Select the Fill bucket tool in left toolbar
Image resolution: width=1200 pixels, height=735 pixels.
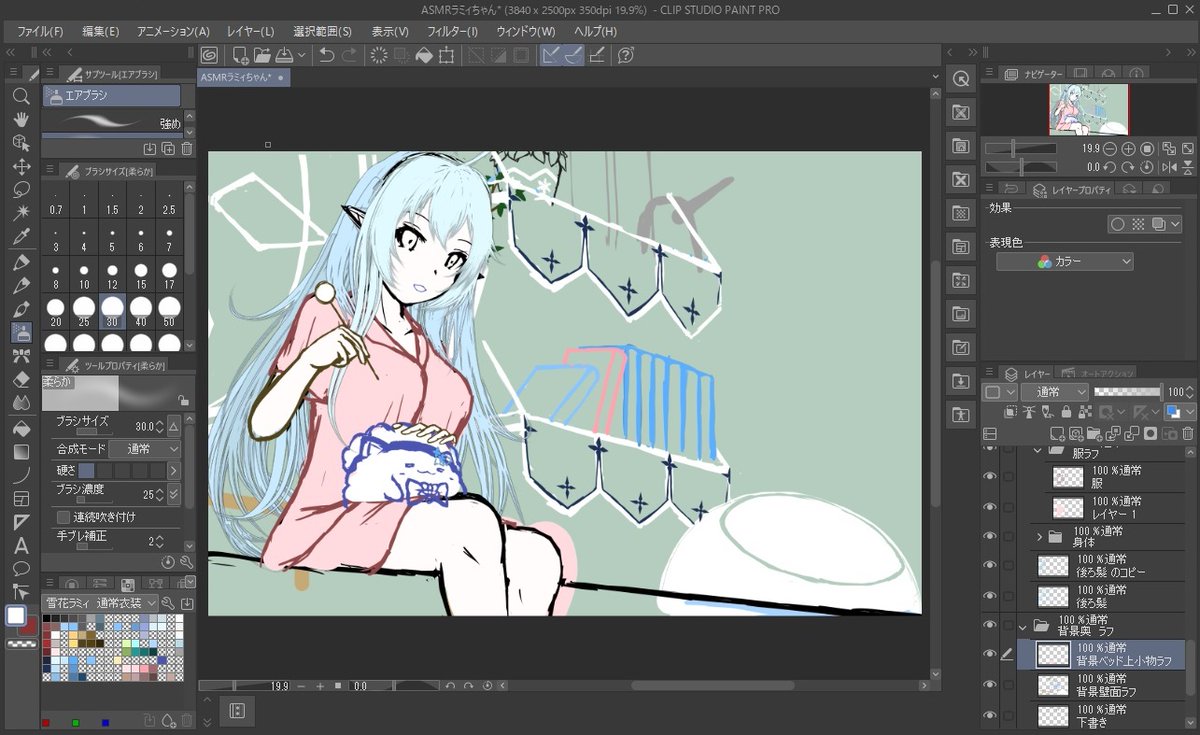(x=20, y=428)
